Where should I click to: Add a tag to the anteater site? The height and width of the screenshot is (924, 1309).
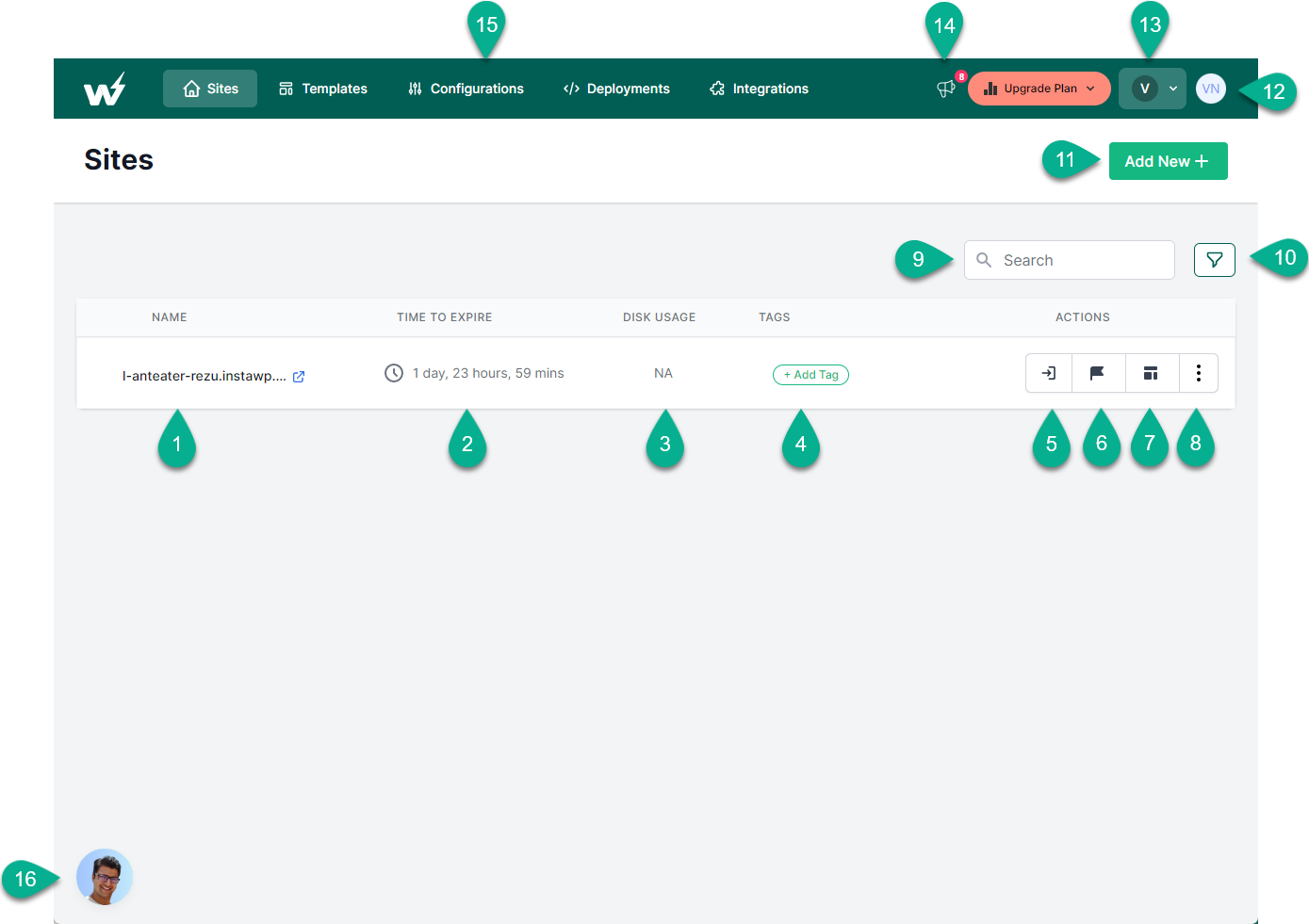pos(810,374)
